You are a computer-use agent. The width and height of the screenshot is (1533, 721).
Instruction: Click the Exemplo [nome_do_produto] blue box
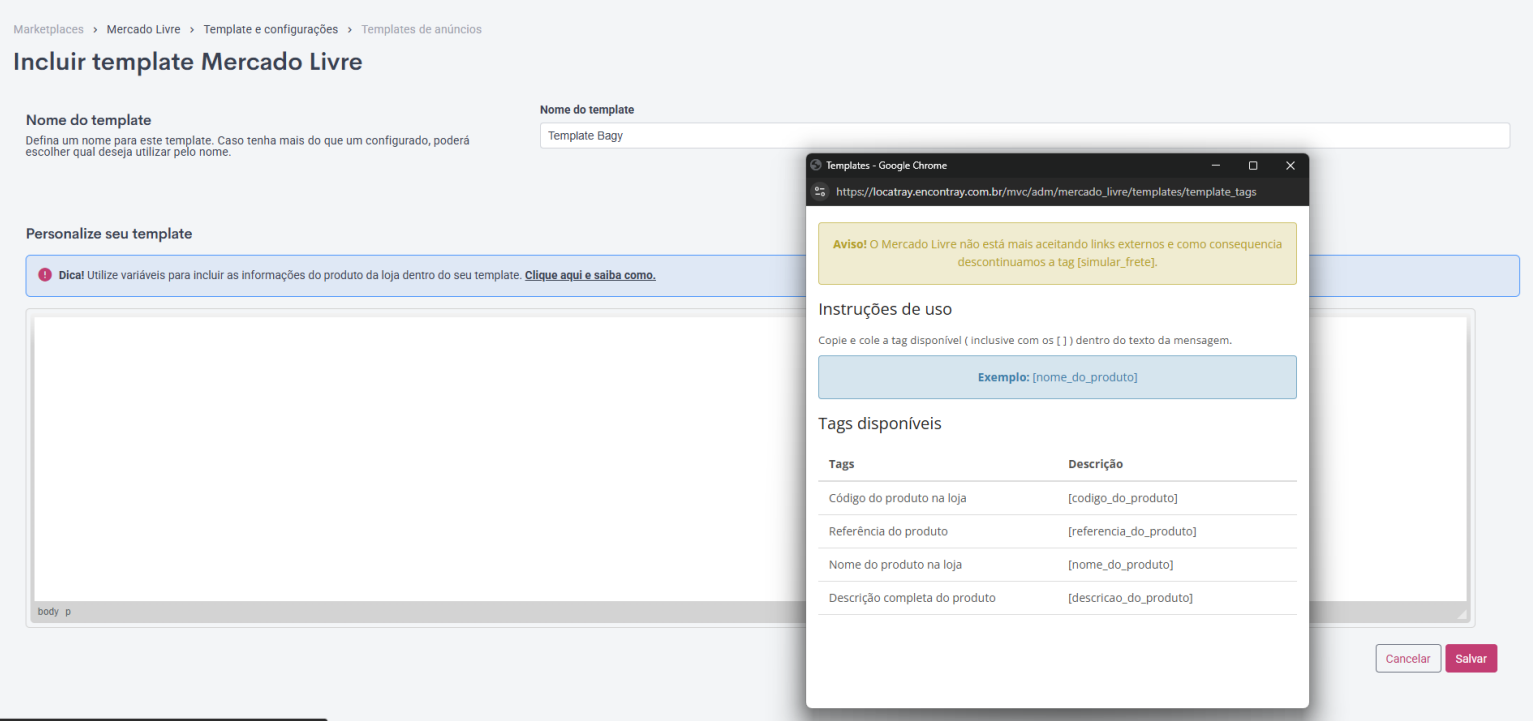click(x=1057, y=377)
